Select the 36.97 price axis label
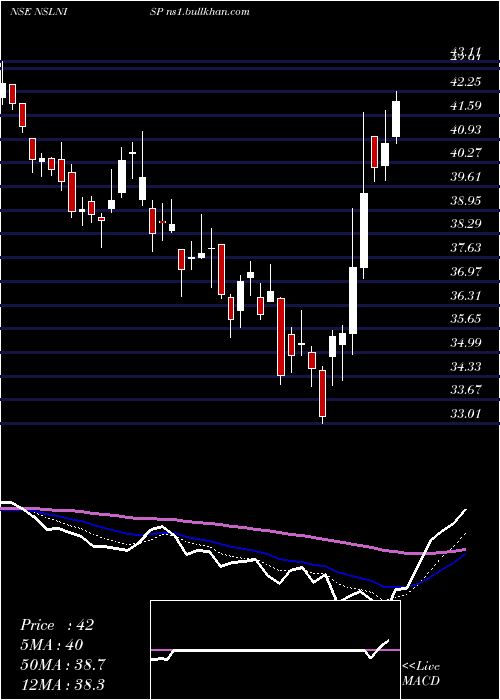Screen dimensions: 500x700 coord(466,271)
